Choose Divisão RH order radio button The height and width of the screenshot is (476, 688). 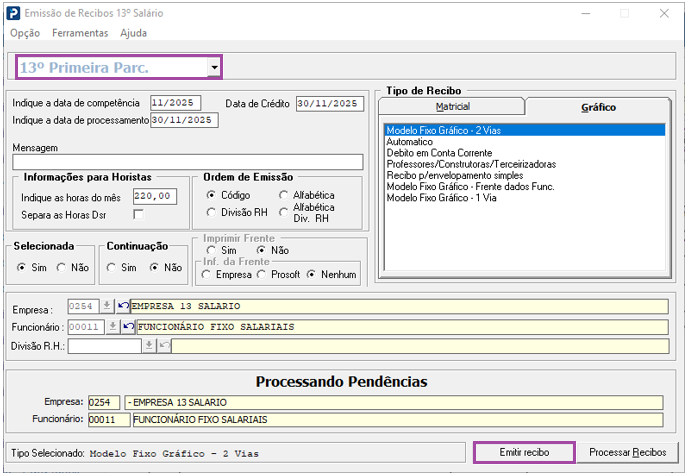[211, 212]
